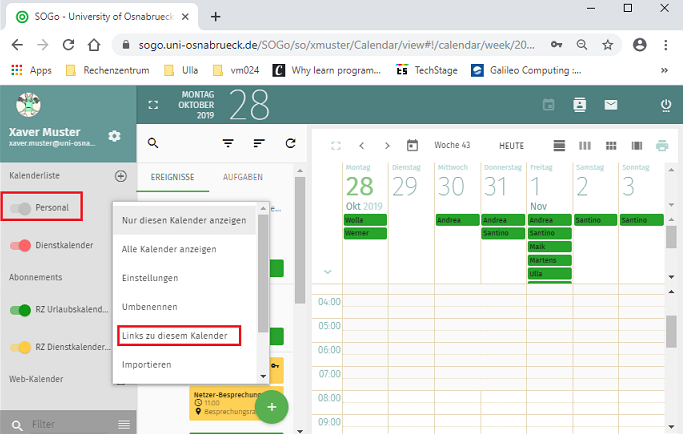The width and height of the screenshot is (683, 434).
Task: Click the add calendar plus icon
Action: (121, 176)
